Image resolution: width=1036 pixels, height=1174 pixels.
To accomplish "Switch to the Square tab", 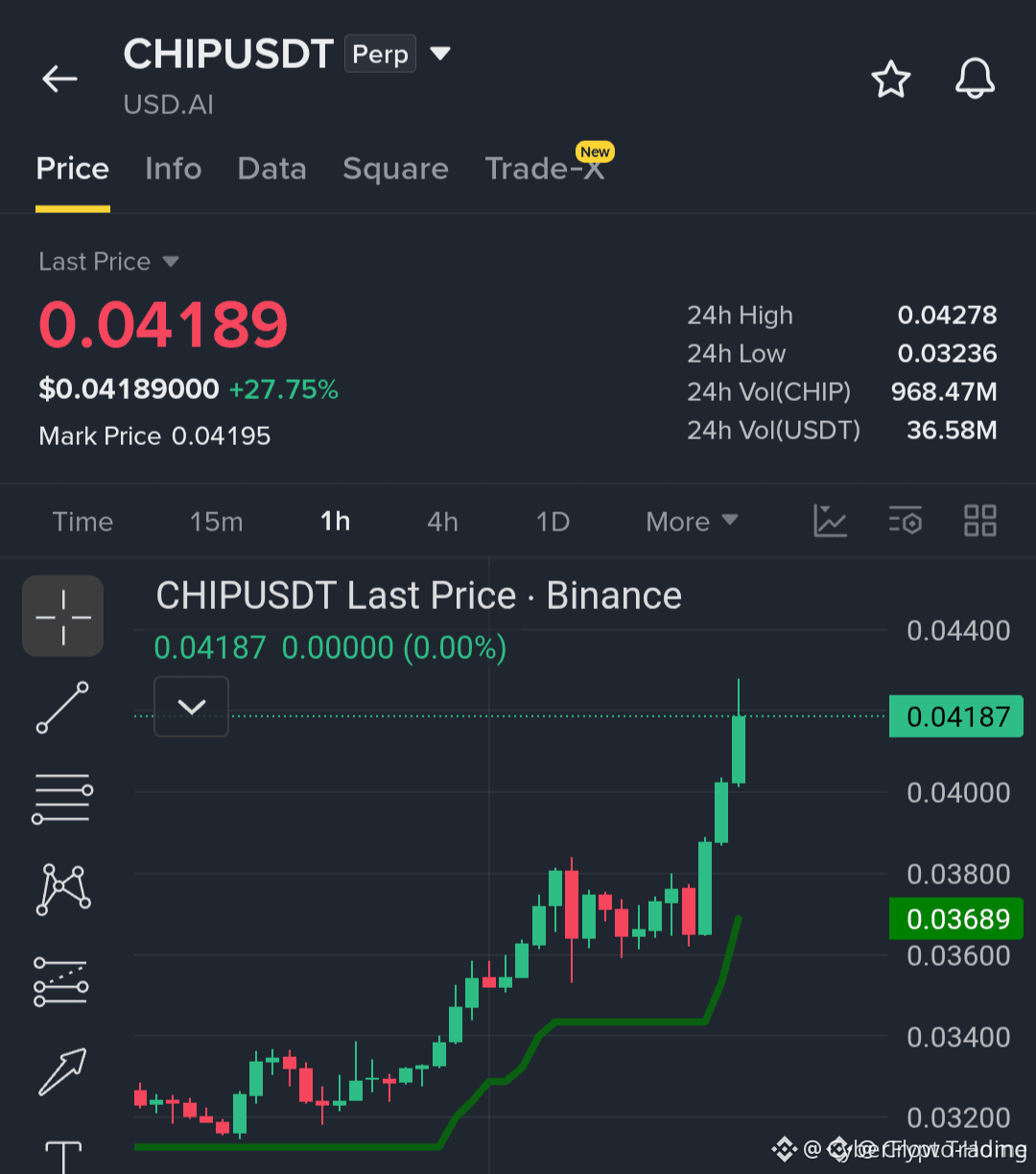I will click(x=396, y=169).
